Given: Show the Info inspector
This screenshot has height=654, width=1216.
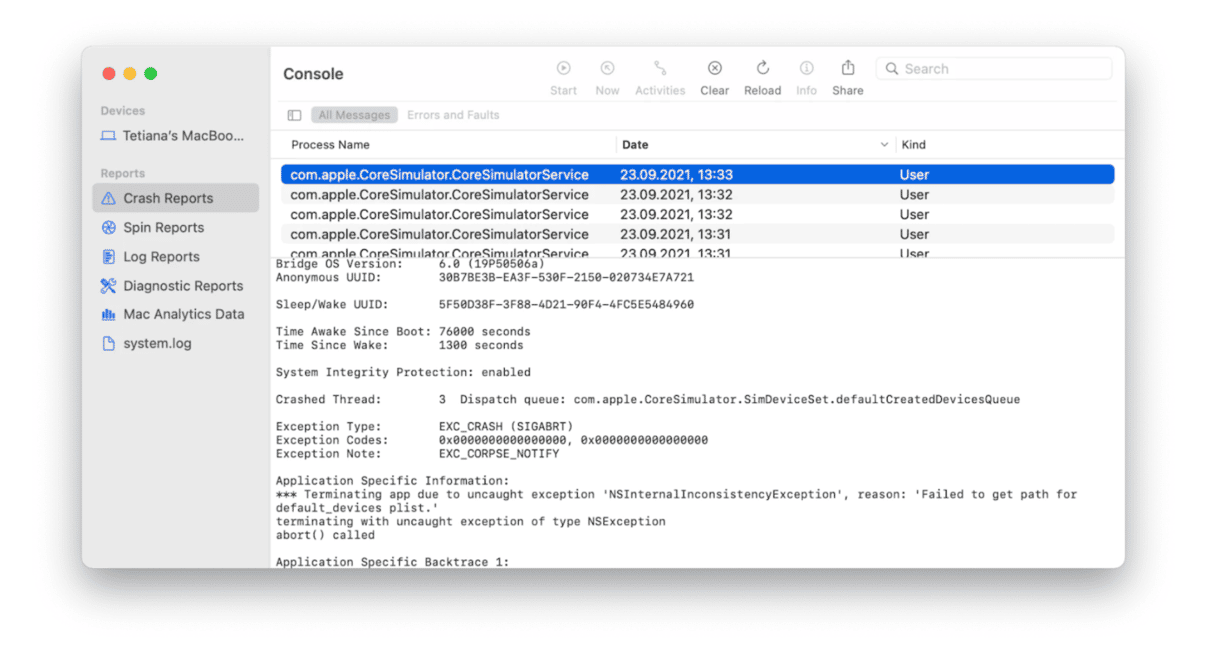Looking at the screenshot, I should [806, 69].
